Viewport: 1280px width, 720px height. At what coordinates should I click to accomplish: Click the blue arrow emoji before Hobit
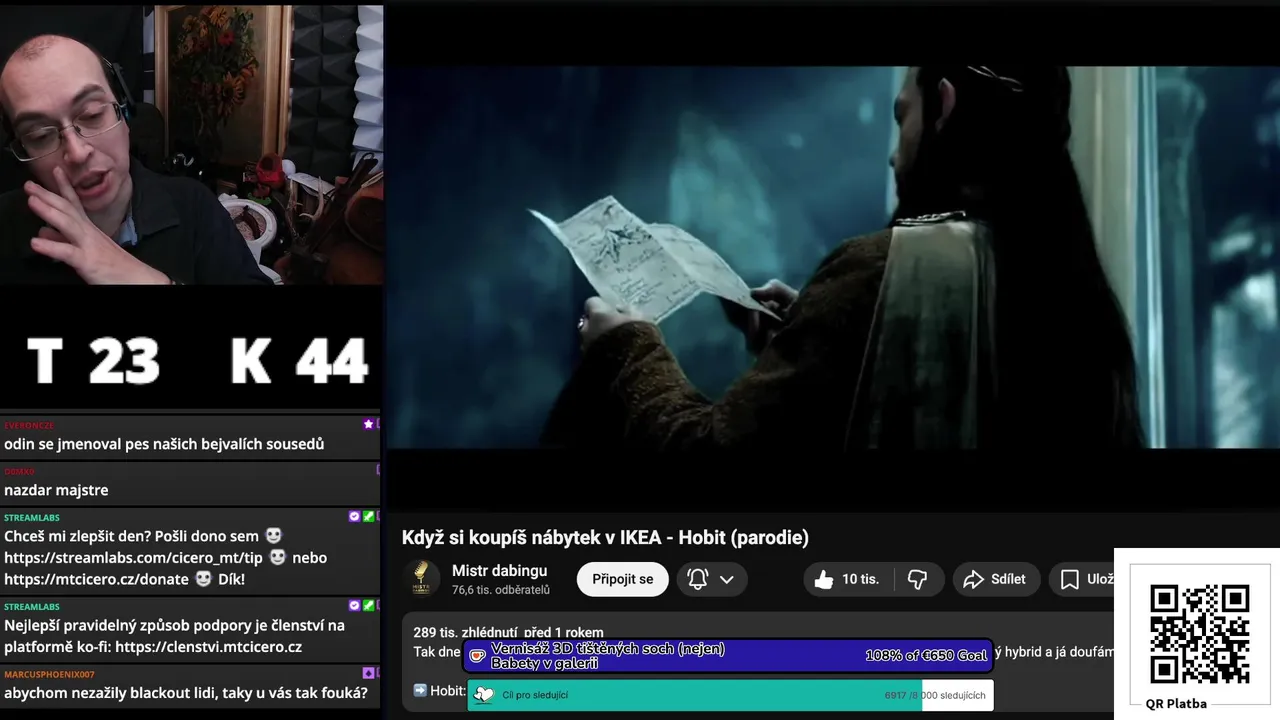420,690
